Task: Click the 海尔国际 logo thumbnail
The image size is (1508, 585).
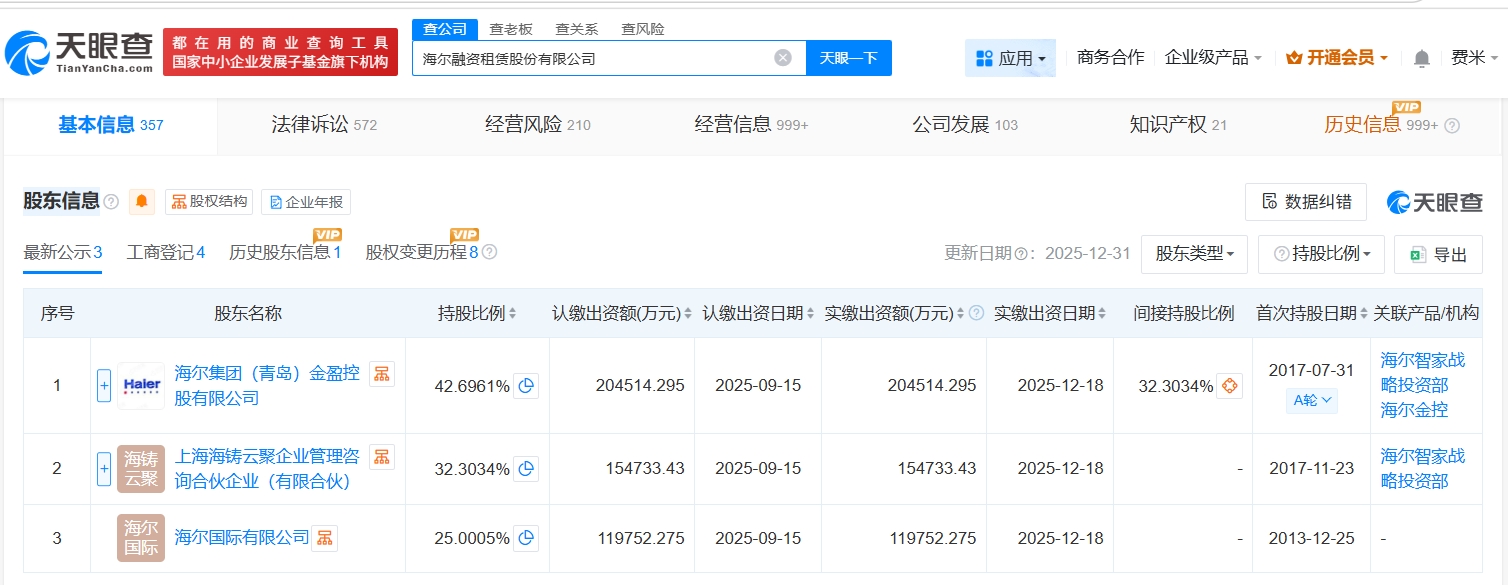Action: click(141, 538)
